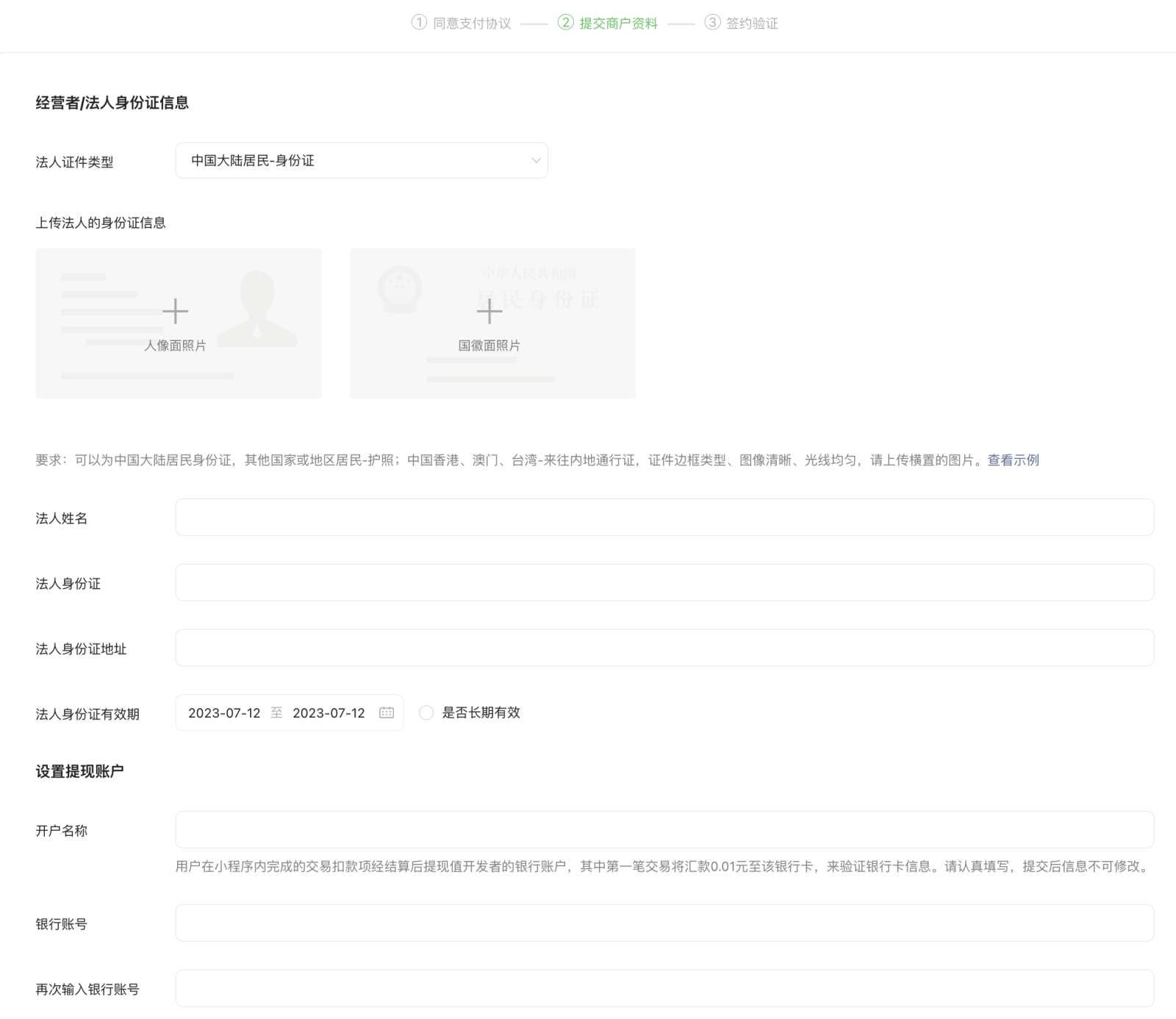Click step 1 同意支付协议 circle icon
This screenshot has width=1176, height=1019.
pyautogui.click(x=419, y=23)
